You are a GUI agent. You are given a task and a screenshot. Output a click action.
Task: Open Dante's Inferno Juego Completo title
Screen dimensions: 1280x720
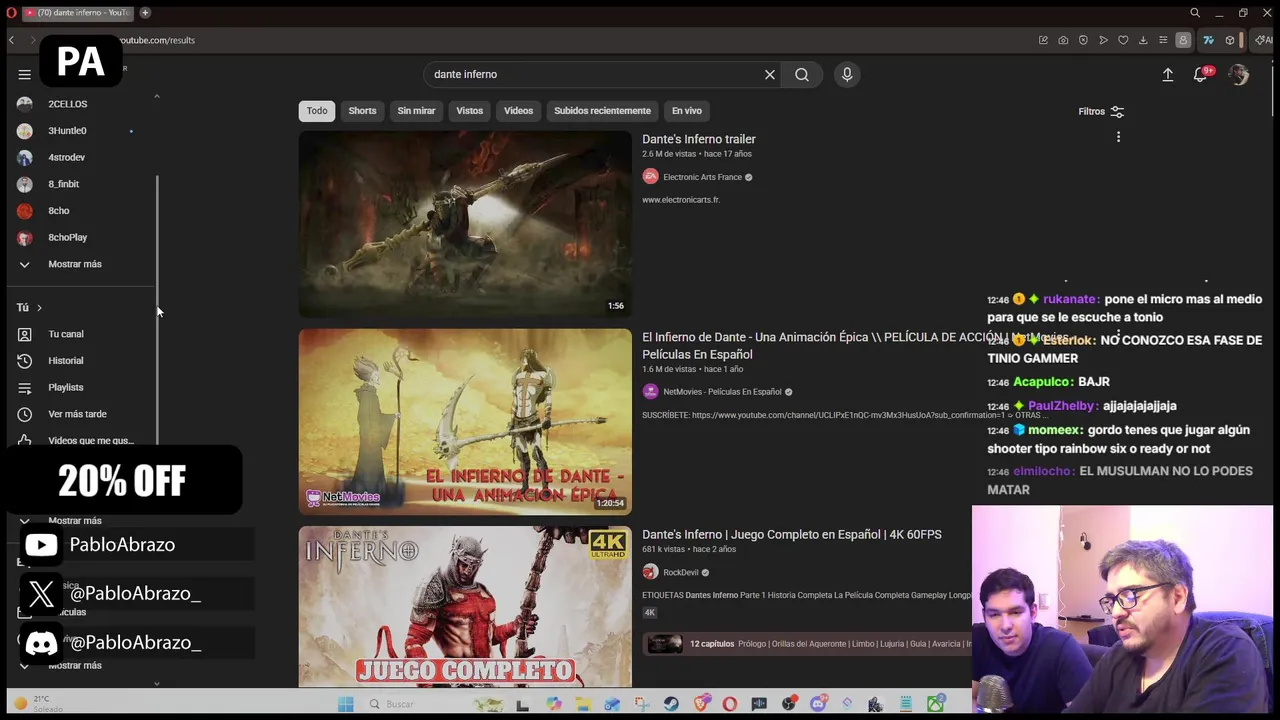pos(791,535)
